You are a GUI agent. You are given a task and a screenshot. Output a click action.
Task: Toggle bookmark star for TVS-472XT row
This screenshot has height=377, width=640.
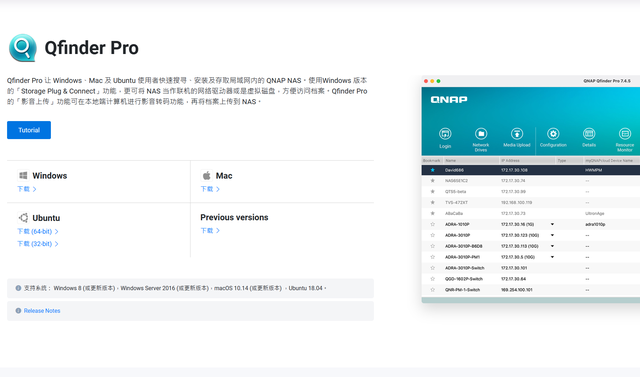click(x=433, y=202)
